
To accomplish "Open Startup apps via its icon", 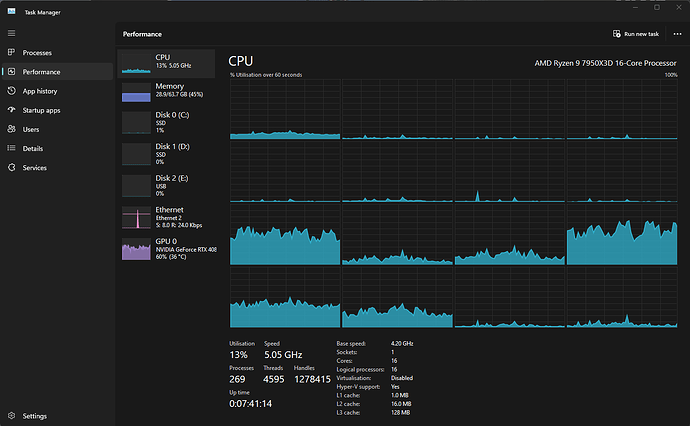I will (x=11, y=110).
